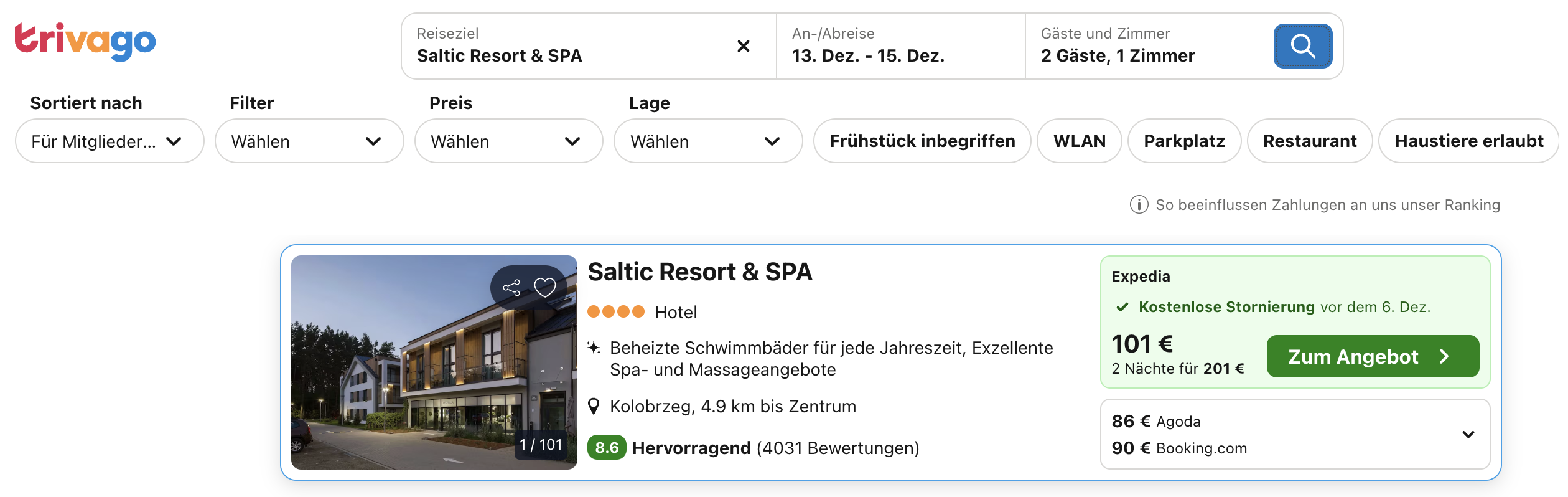Image resolution: width=1568 pixels, height=497 pixels.
Task: Select the Parkplatz filter
Action: click(x=1183, y=141)
